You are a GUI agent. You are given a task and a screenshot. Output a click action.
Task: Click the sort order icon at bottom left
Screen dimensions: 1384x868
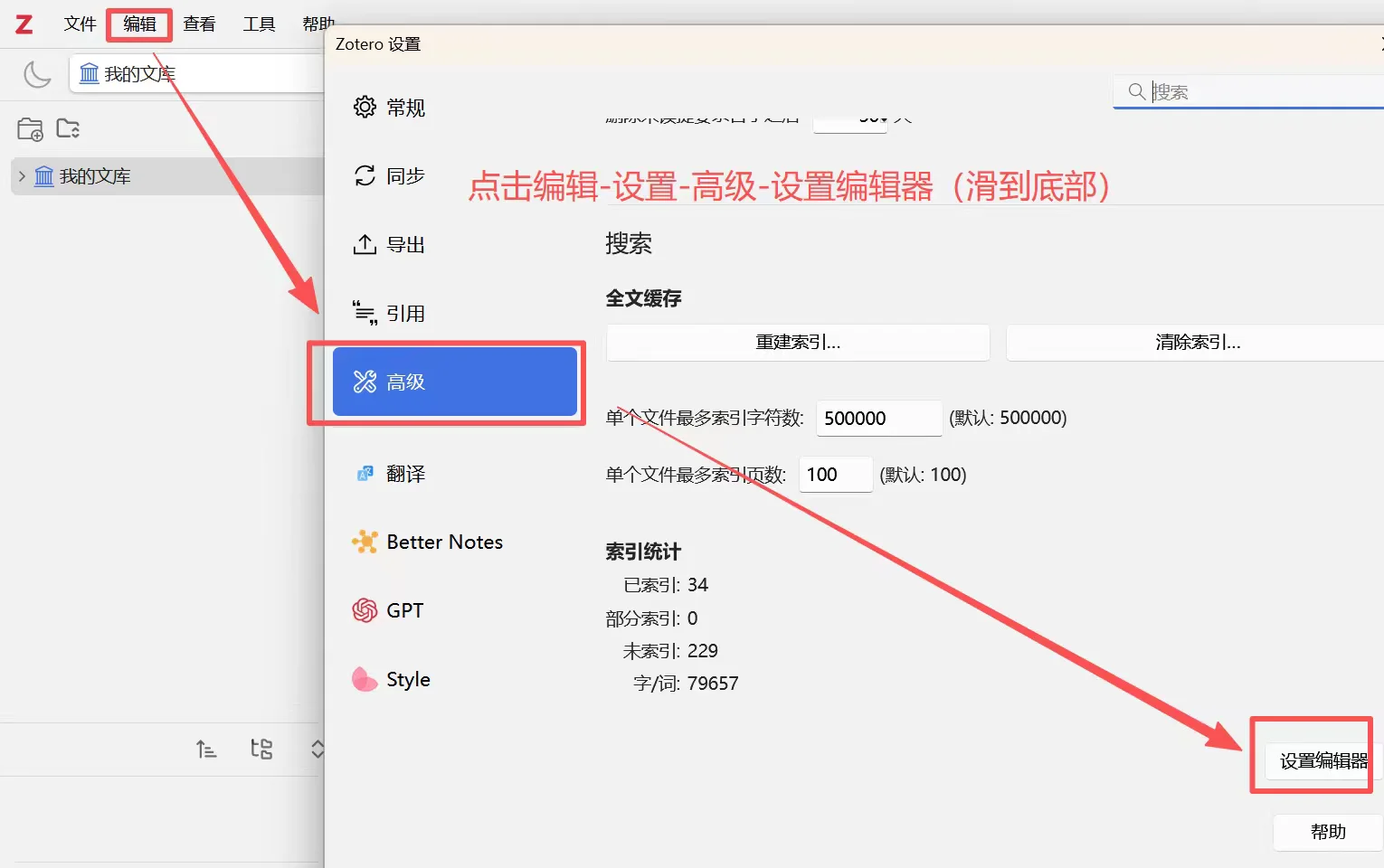[206, 750]
